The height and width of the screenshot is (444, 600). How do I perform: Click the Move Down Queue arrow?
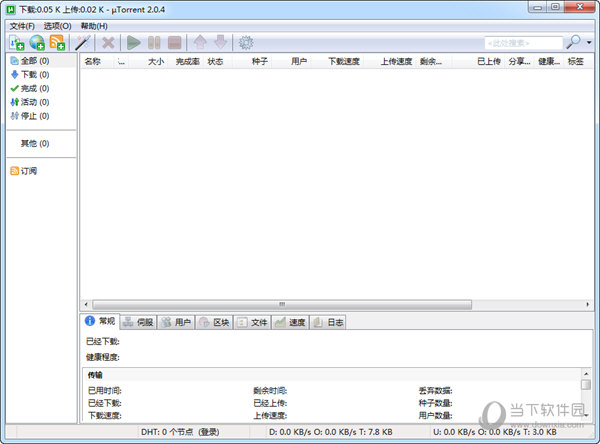pos(221,42)
